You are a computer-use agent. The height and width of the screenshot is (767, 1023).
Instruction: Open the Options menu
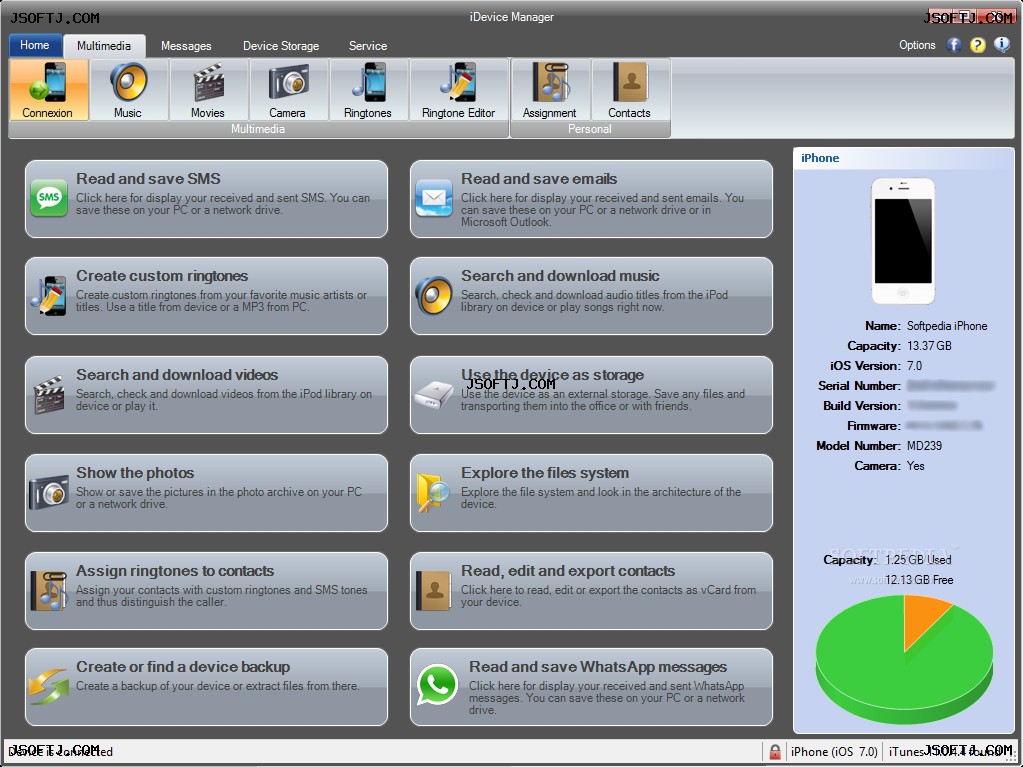pyautogui.click(x=917, y=45)
